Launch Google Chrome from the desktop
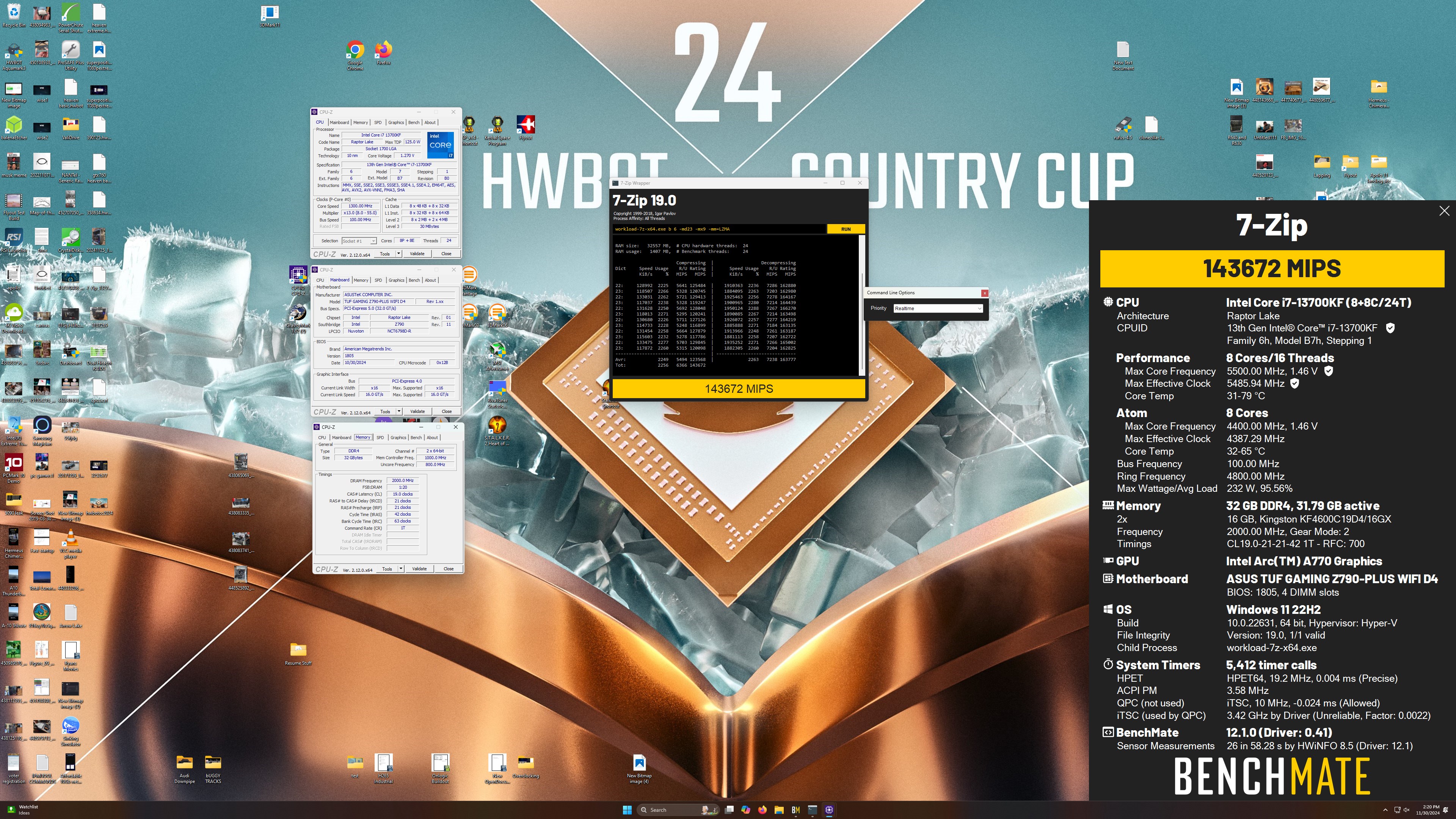The image size is (1456, 819). tap(355, 56)
